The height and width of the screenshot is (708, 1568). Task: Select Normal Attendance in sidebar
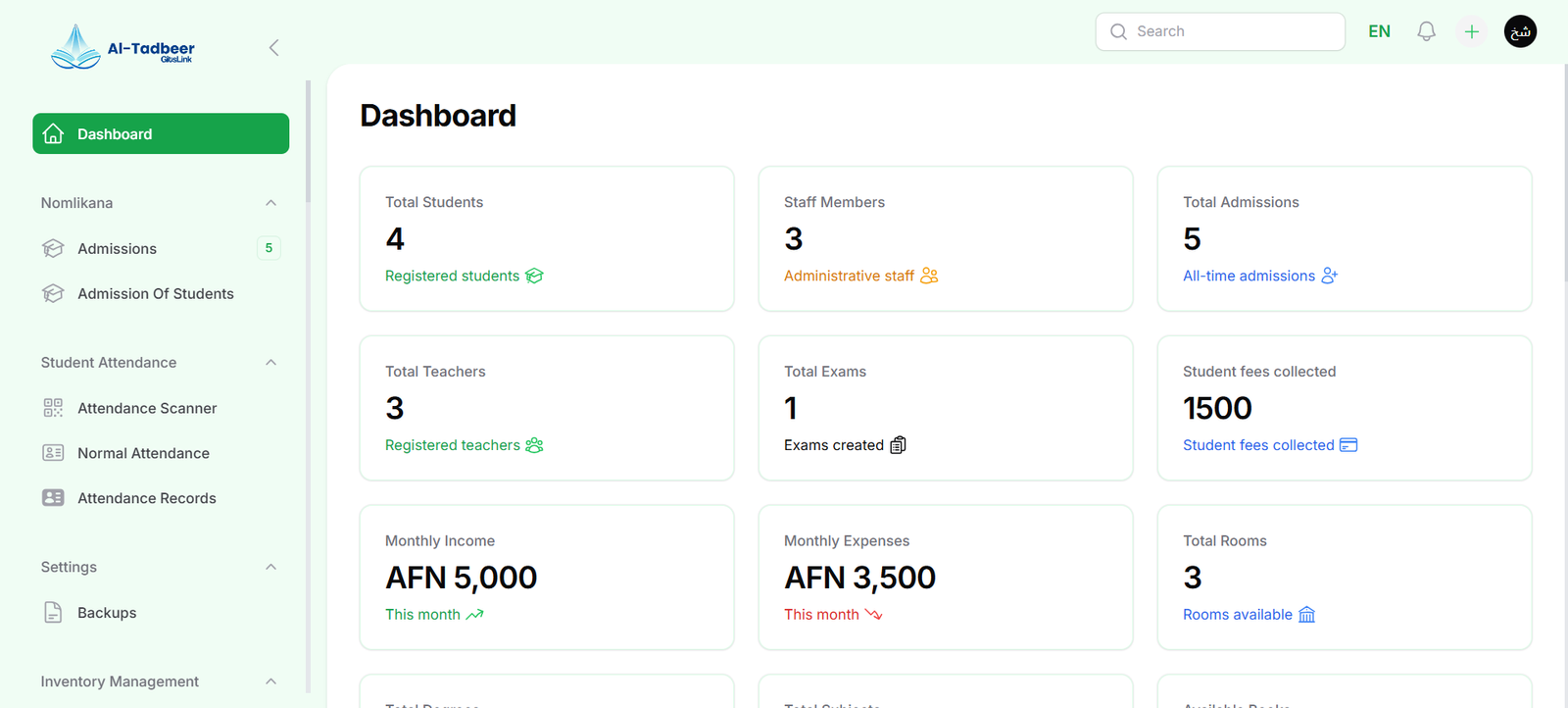(x=143, y=453)
